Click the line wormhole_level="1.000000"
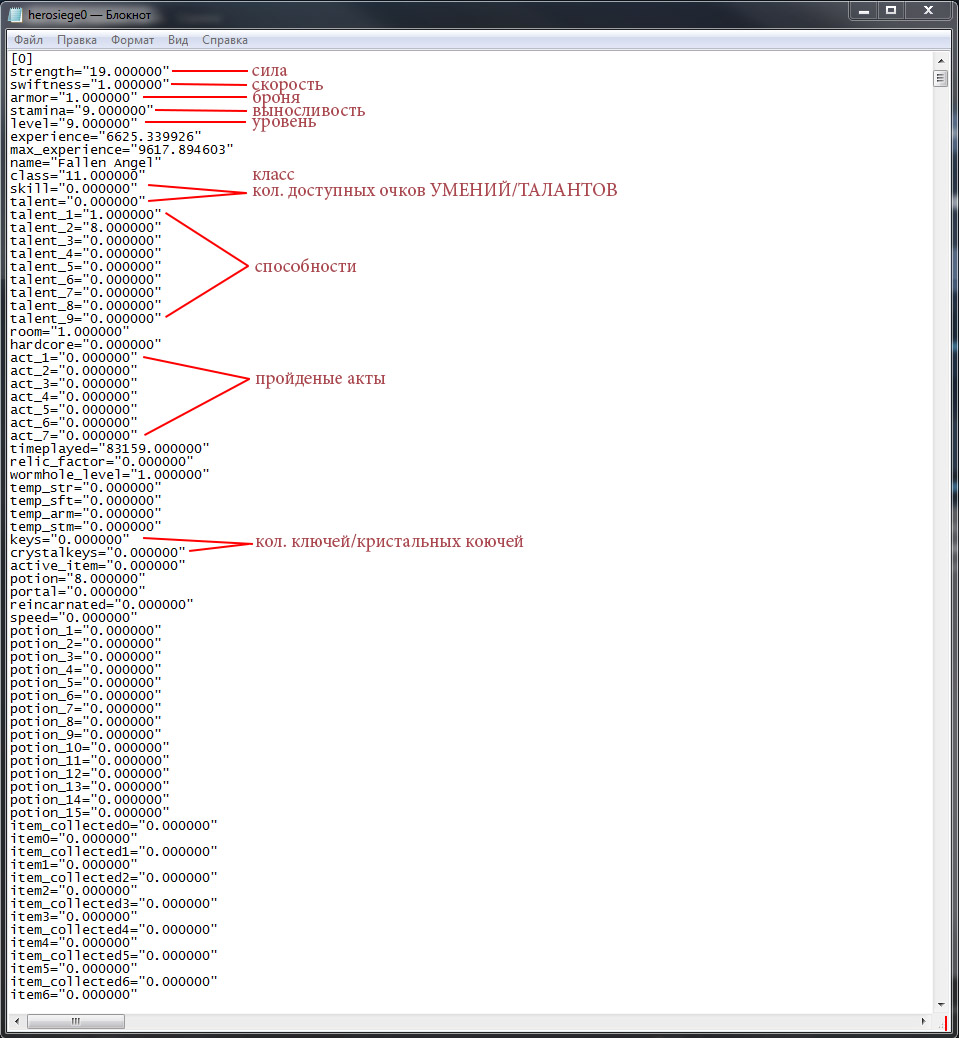 pyautogui.click(x=109, y=475)
